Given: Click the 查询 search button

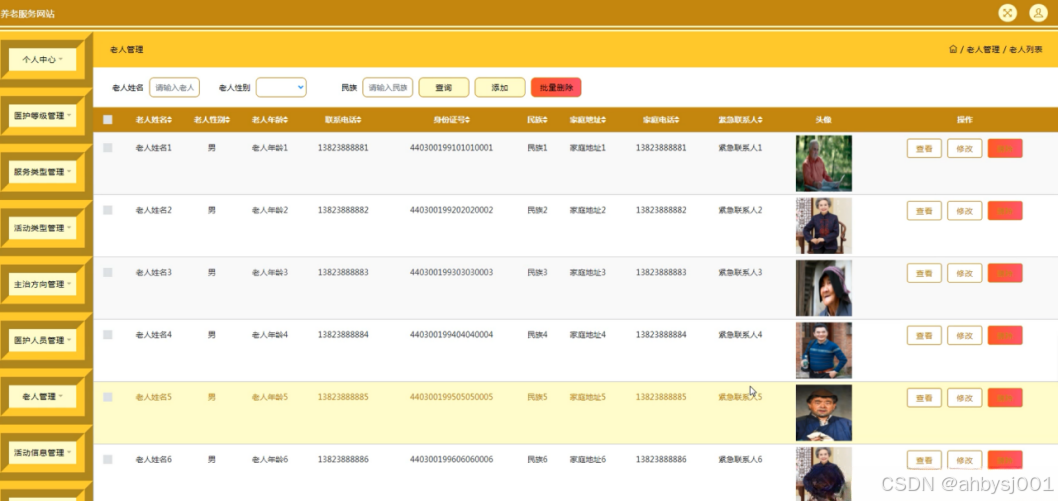Looking at the screenshot, I should pos(443,88).
